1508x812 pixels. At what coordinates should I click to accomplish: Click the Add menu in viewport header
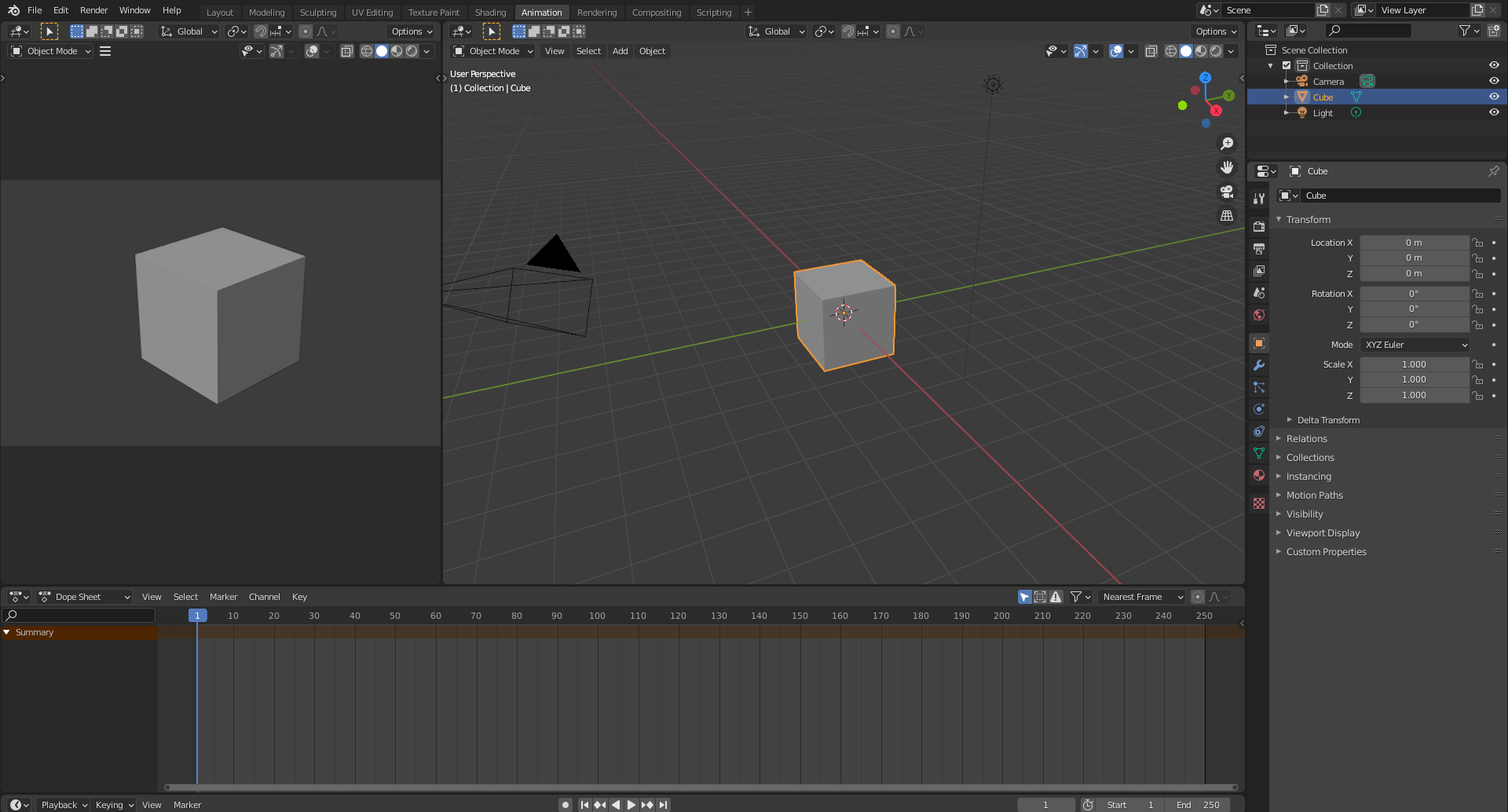(x=620, y=51)
